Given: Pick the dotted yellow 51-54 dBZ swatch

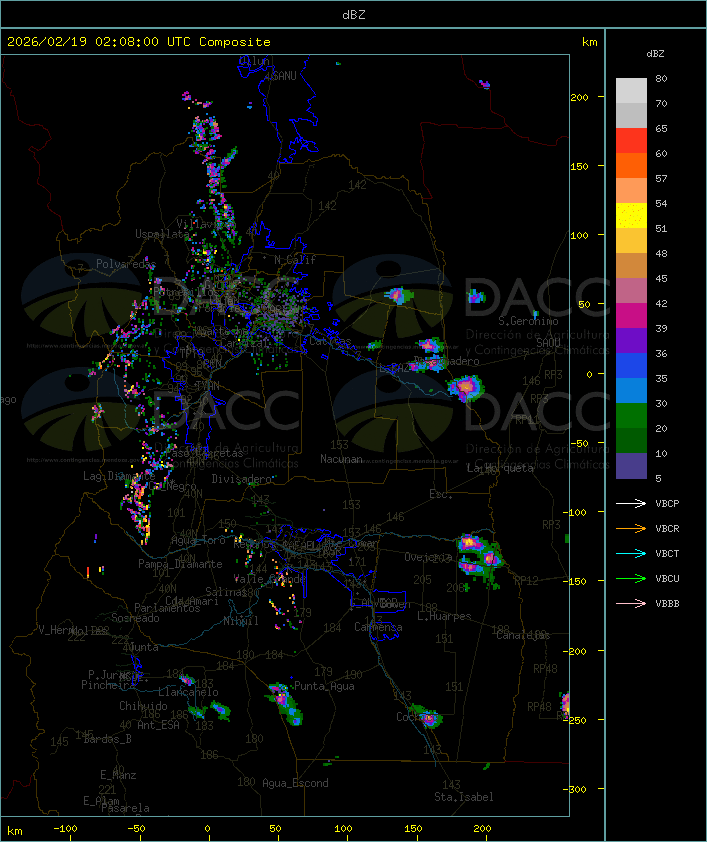Looking at the screenshot, I should tap(631, 215).
